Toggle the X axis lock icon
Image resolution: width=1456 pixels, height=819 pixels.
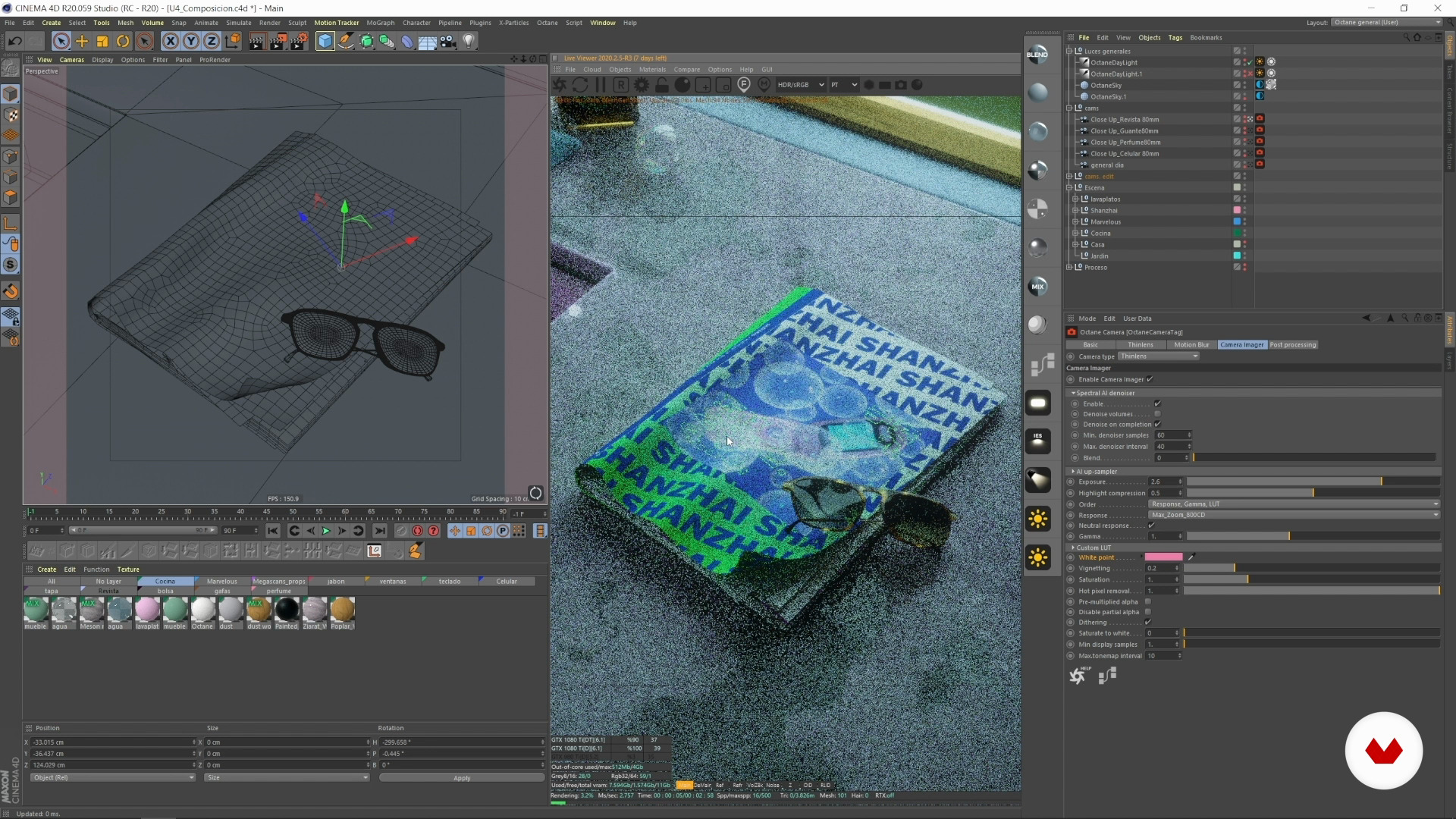tap(171, 41)
